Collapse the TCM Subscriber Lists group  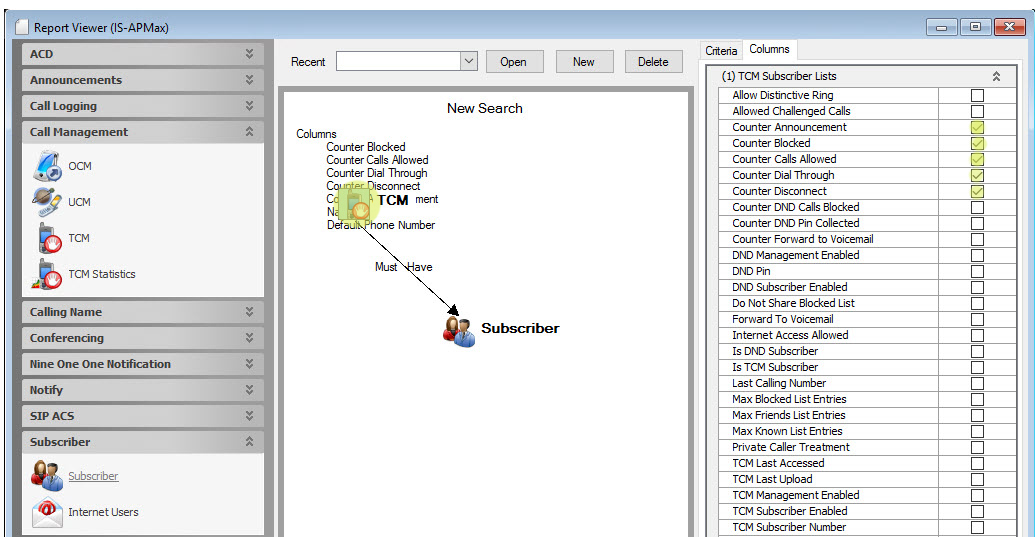(x=996, y=76)
